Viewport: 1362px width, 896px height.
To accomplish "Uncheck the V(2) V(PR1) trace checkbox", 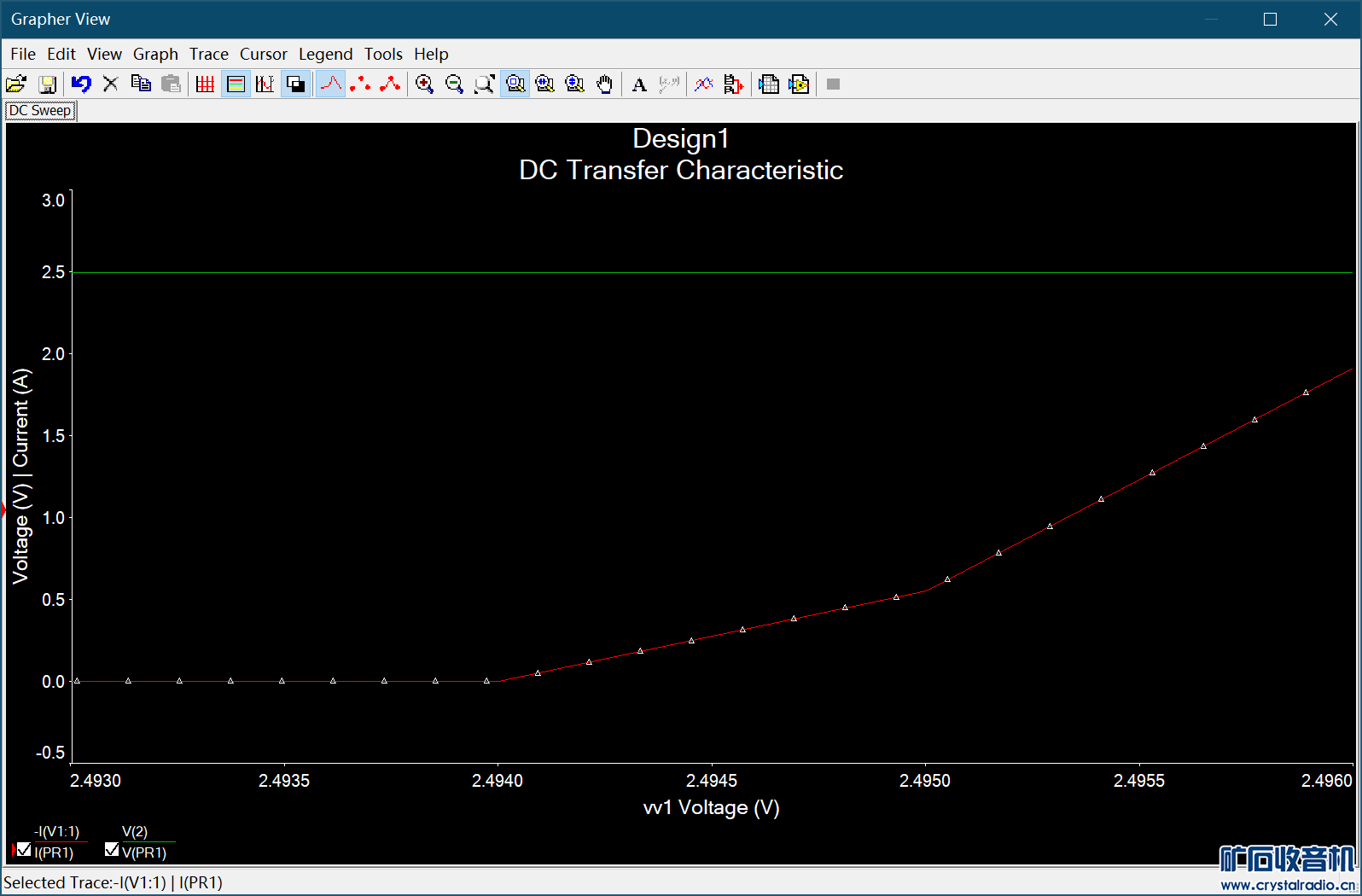I will click(x=112, y=850).
